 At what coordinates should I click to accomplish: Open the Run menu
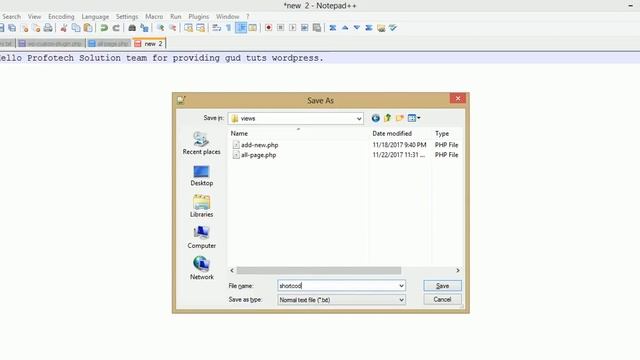176,17
